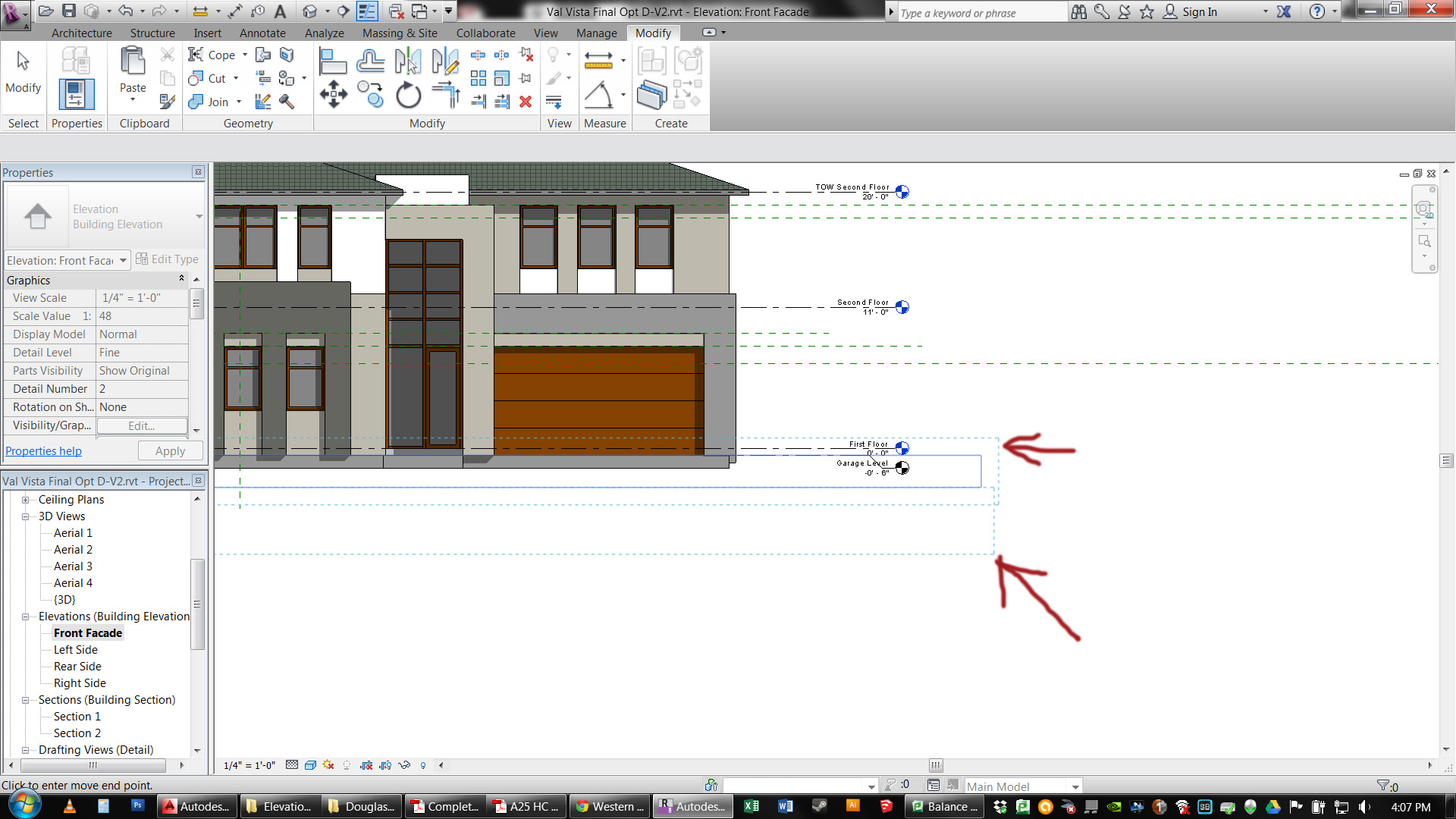The height and width of the screenshot is (819, 1456).
Task: Click the Rotate tool
Action: (x=408, y=96)
